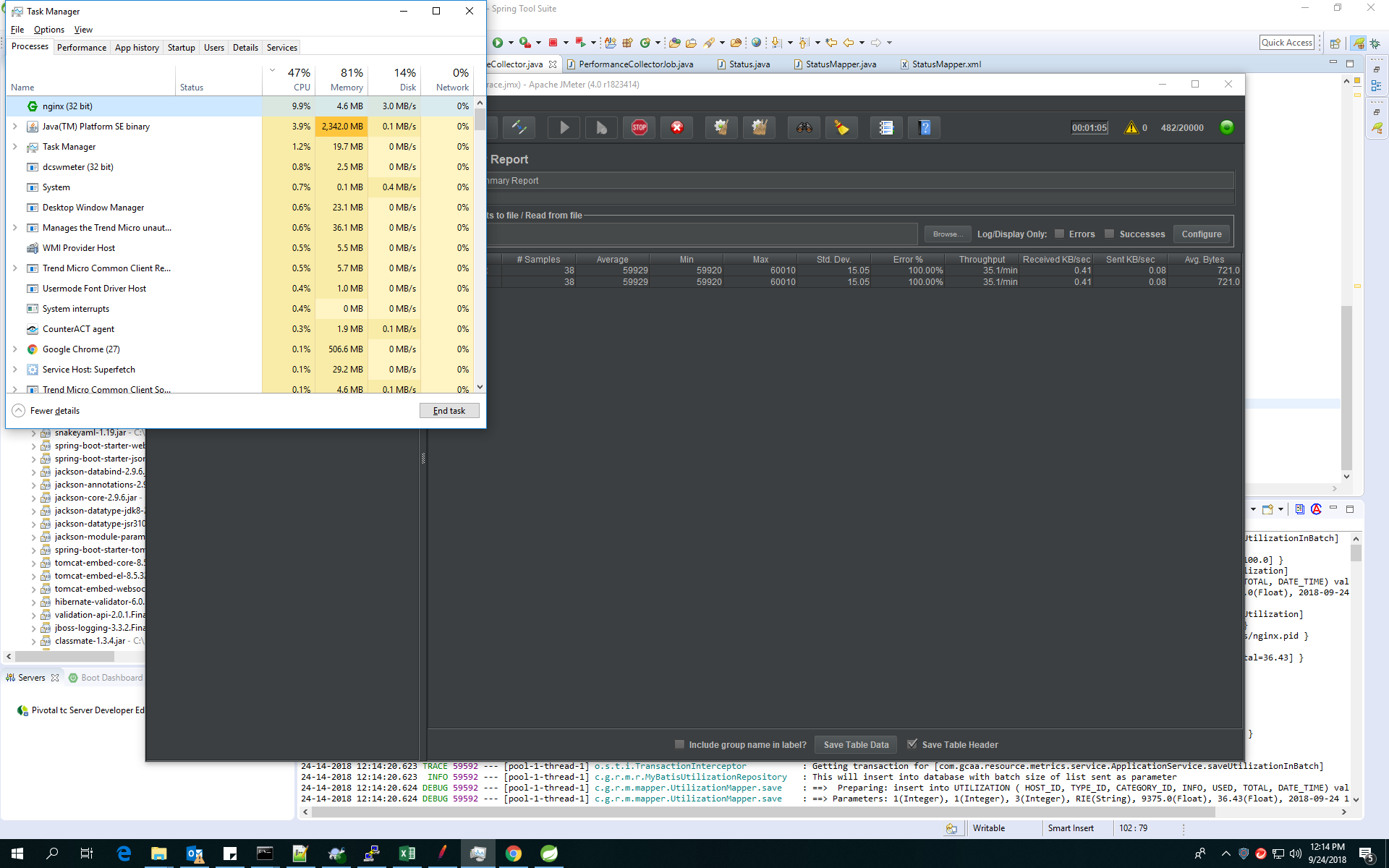This screenshot has width=1389, height=868.
Task: Expand the Google Chrome (27) process group
Action: [x=15, y=349]
